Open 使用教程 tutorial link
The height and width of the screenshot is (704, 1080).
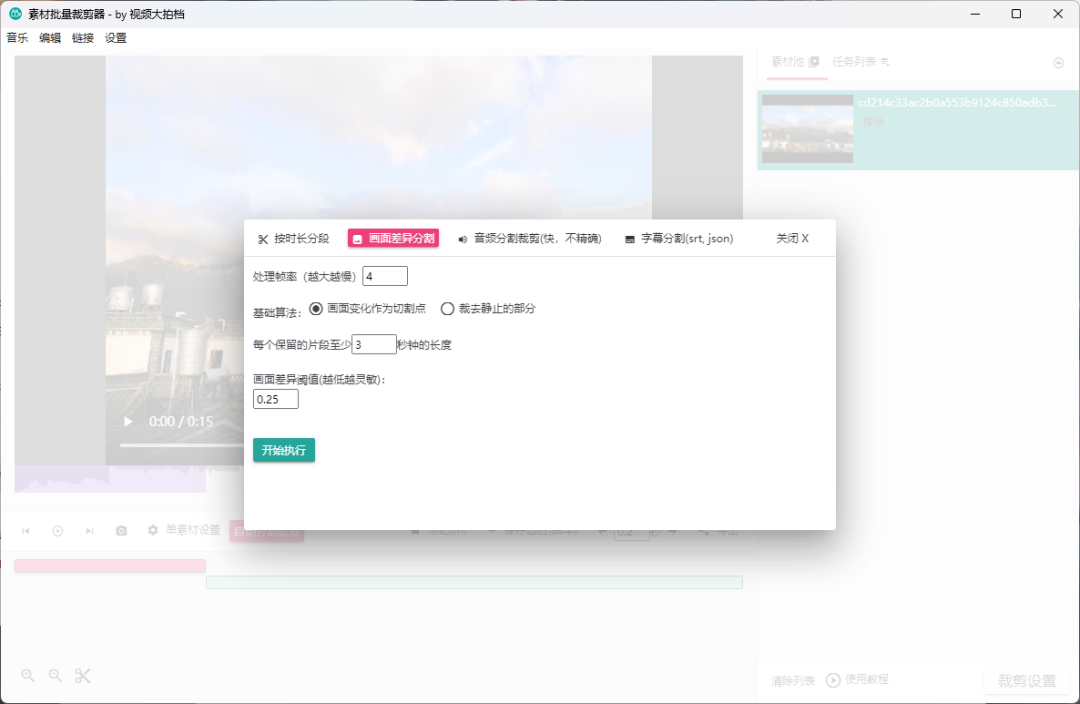(858, 680)
